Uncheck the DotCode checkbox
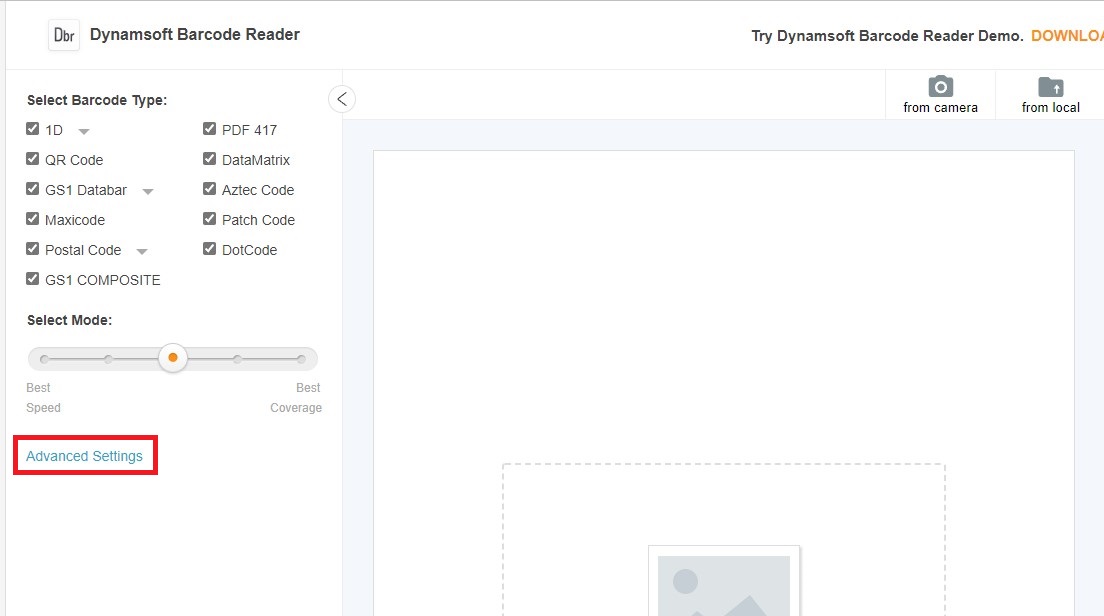Image resolution: width=1104 pixels, height=616 pixels. pos(210,249)
